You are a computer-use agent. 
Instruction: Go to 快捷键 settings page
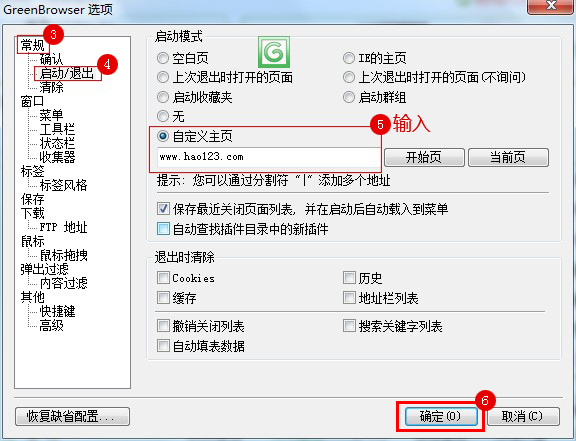(x=57, y=311)
